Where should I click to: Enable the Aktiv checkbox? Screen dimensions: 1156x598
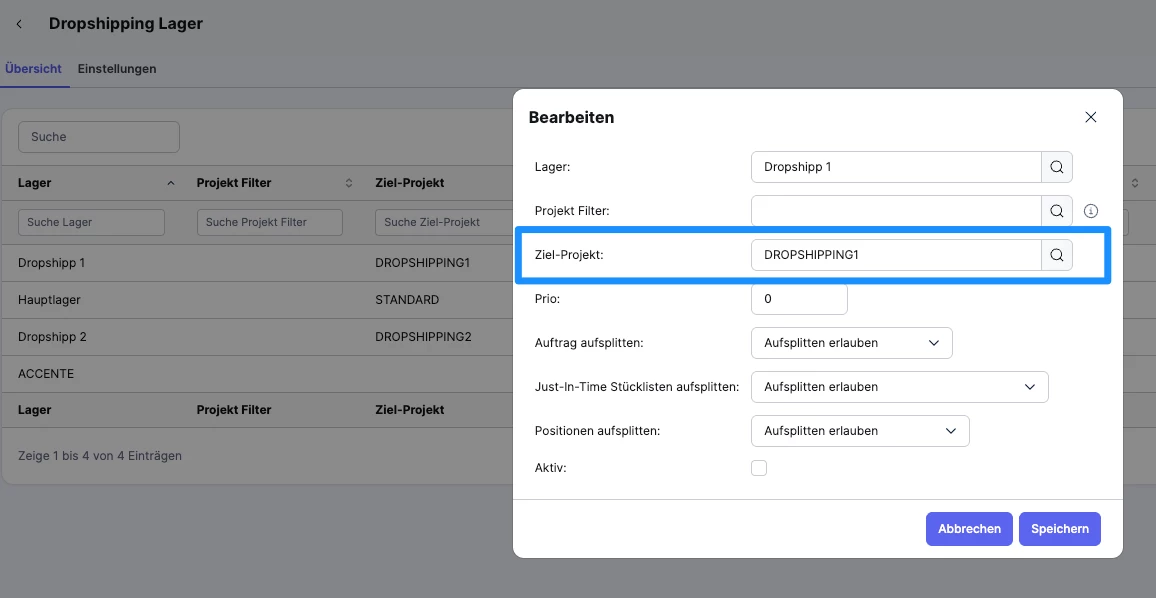(759, 468)
